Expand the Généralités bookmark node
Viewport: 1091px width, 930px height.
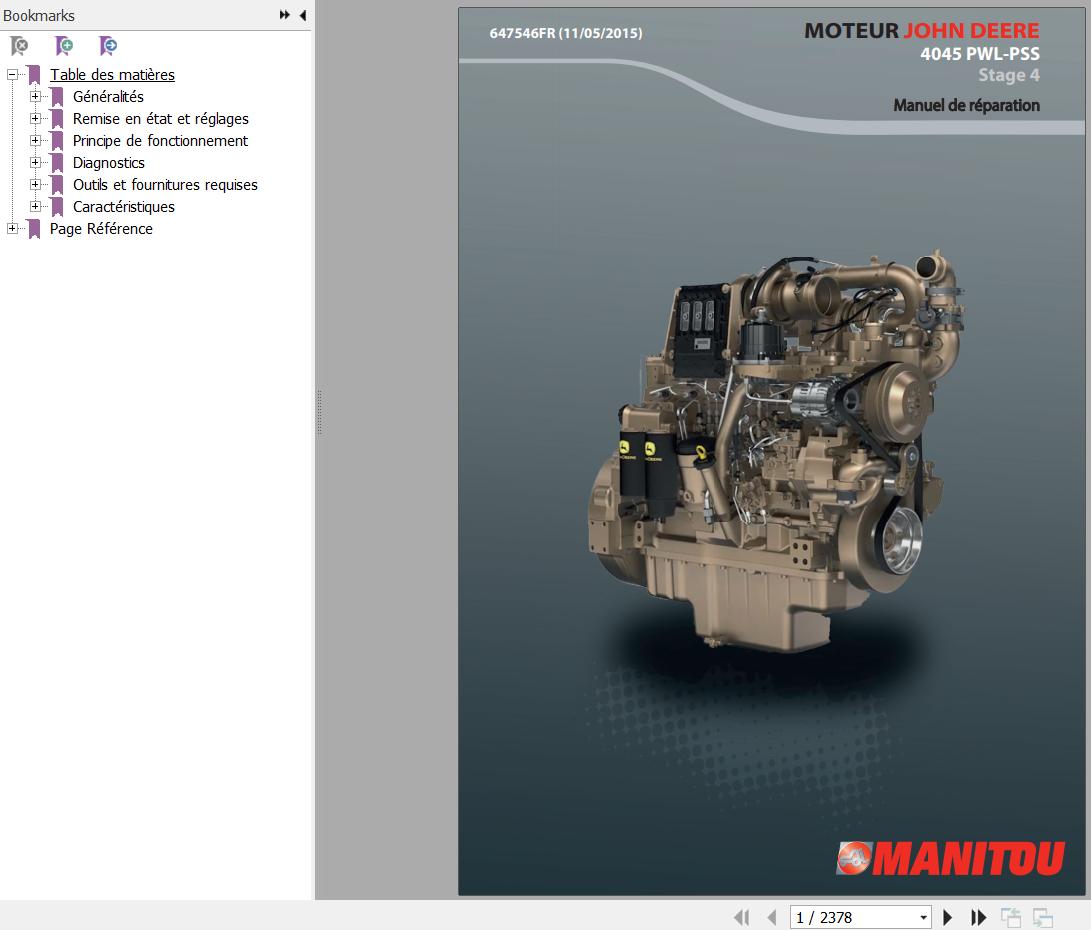coord(35,96)
